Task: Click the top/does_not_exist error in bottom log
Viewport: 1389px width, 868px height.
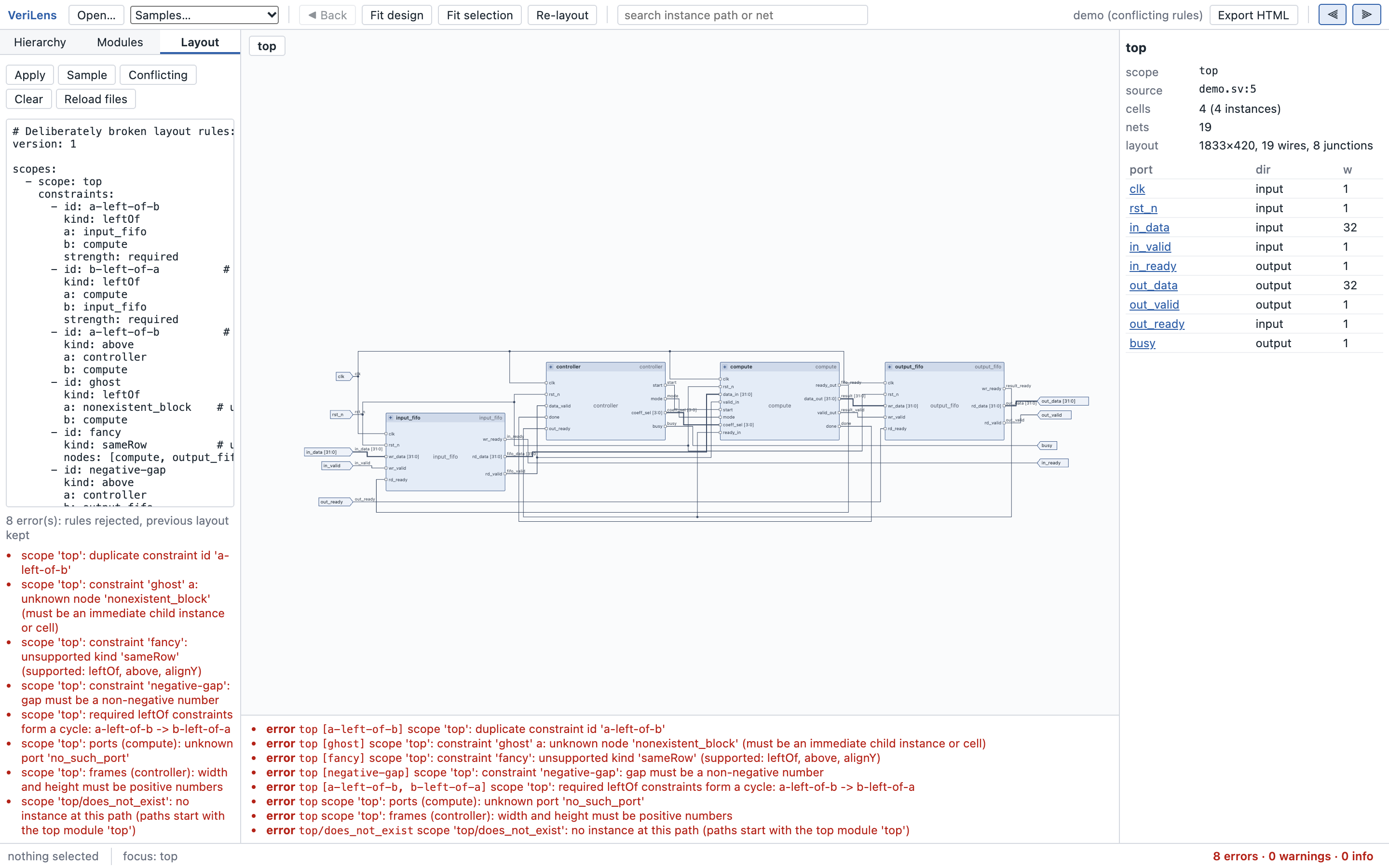Action: point(588,831)
